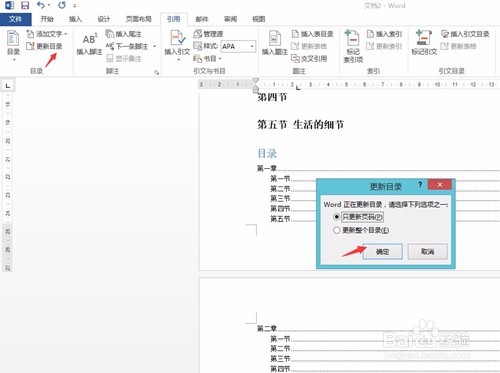
Task: Click the 取消 button in the dialog
Action: (x=427, y=251)
